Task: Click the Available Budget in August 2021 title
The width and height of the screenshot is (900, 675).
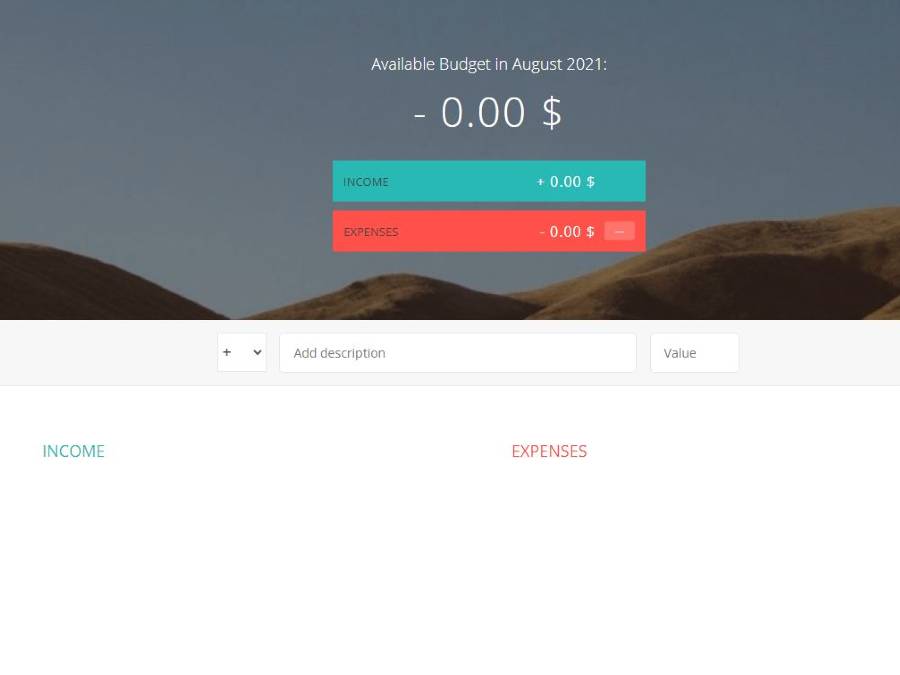Action: [x=489, y=64]
